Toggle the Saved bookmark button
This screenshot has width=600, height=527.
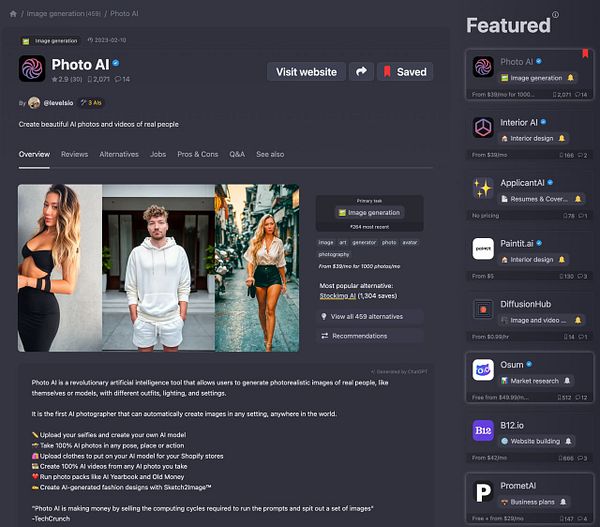coord(405,72)
